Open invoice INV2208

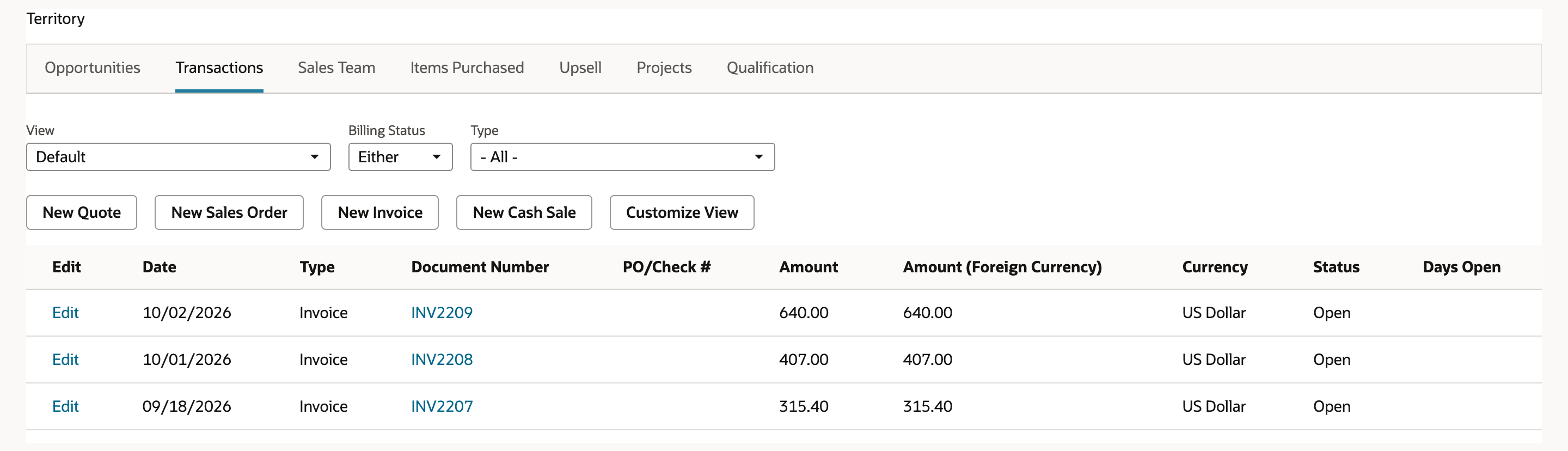coord(442,359)
